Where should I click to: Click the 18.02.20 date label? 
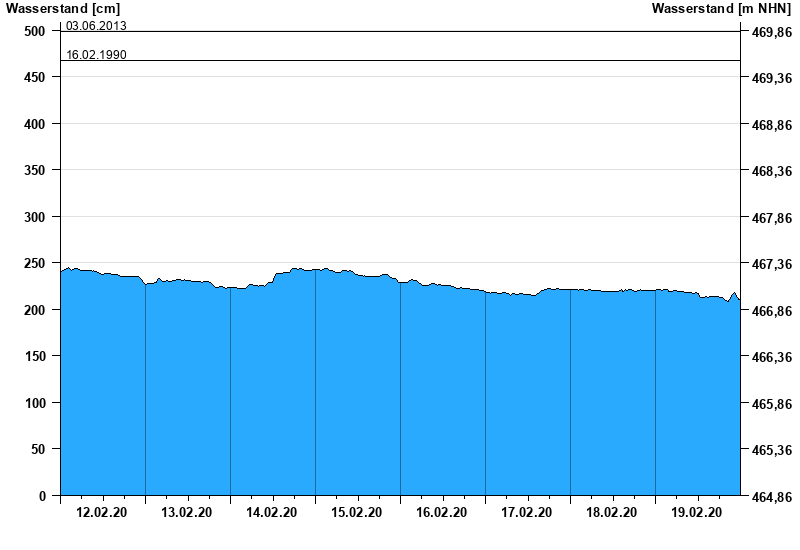pos(611,512)
